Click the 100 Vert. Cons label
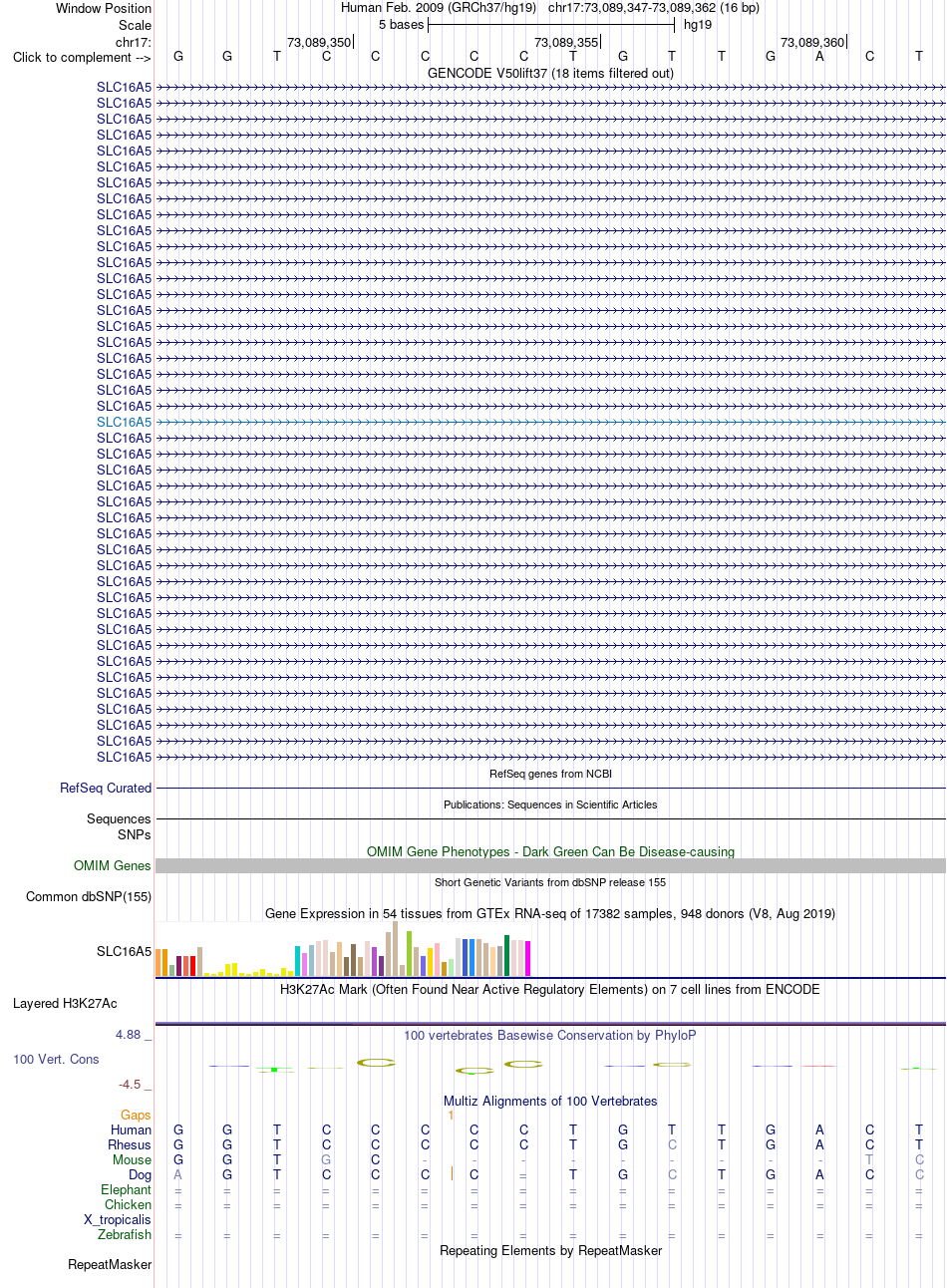The height and width of the screenshot is (1288, 947). pos(56,1059)
